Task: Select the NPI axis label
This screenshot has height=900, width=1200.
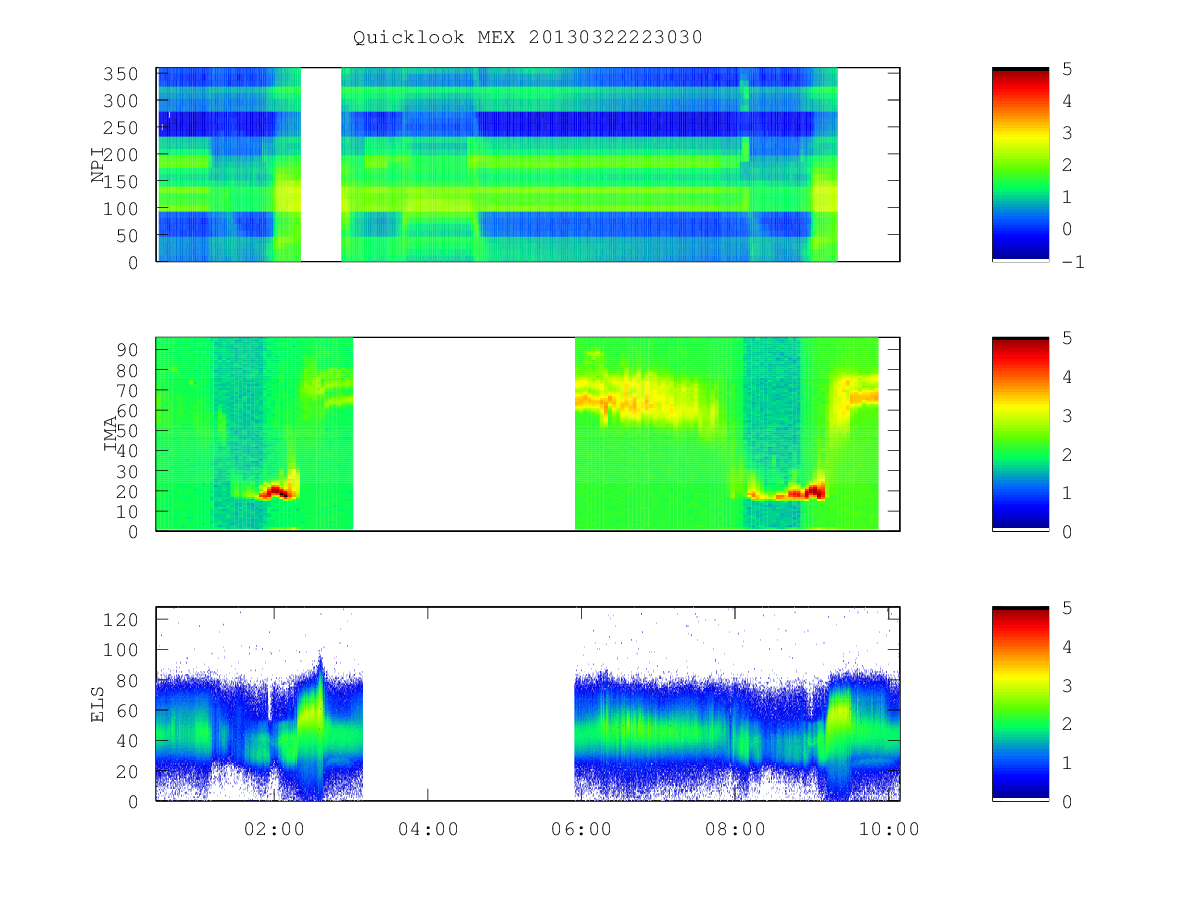Action: point(98,165)
